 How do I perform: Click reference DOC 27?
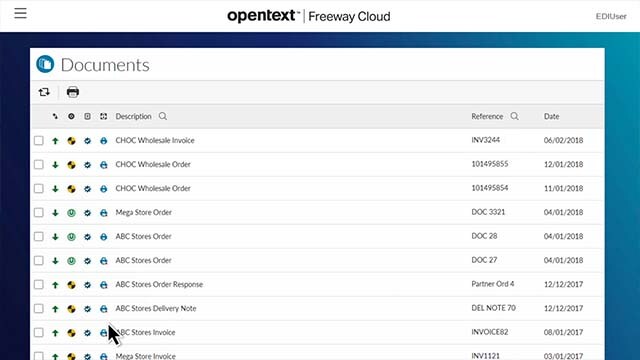484,260
